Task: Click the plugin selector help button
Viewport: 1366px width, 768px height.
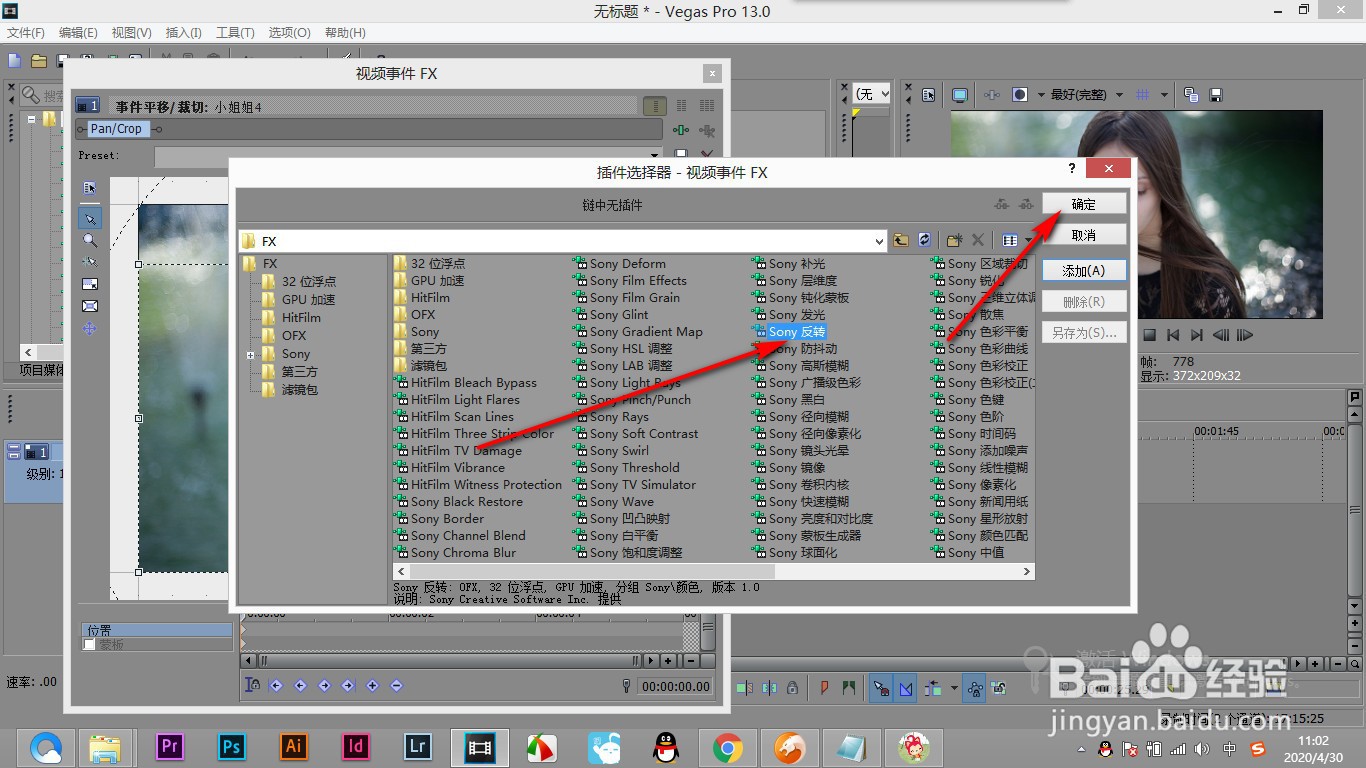Action: pos(1072,169)
